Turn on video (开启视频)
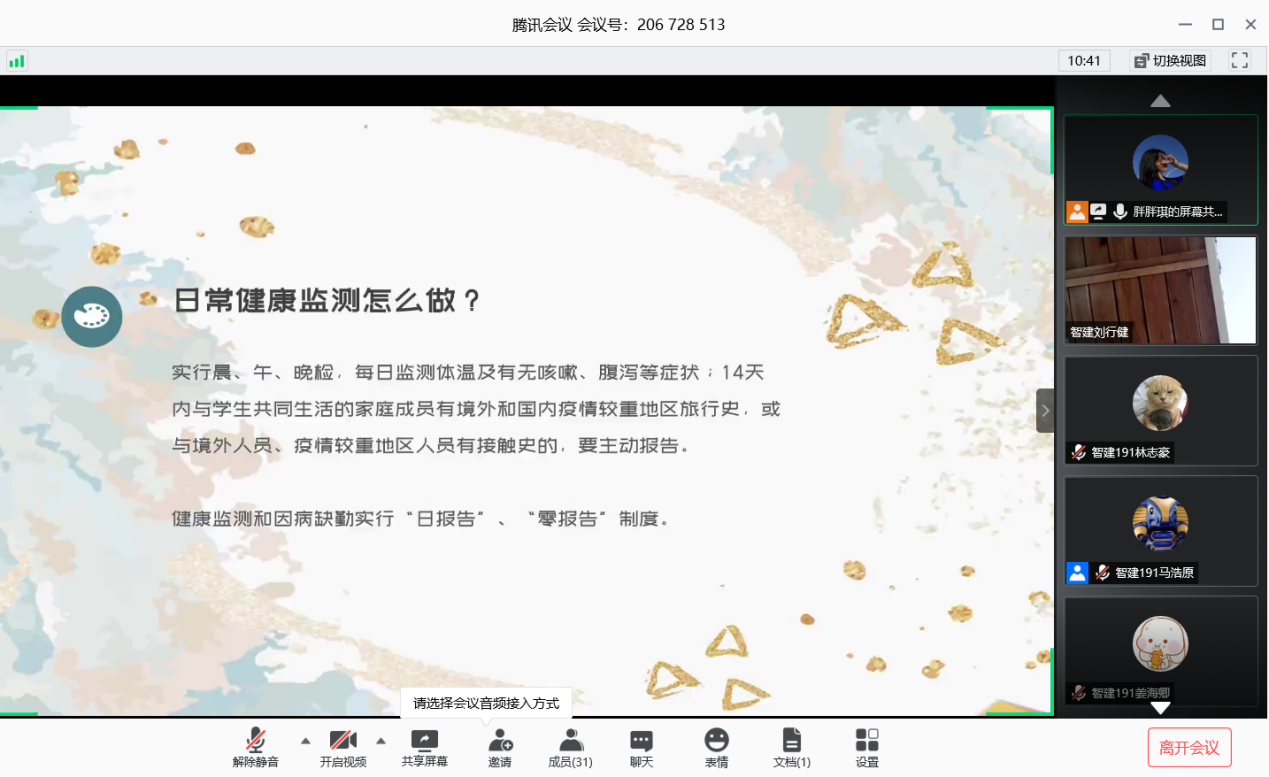This screenshot has width=1269, height=777. click(343, 741)
